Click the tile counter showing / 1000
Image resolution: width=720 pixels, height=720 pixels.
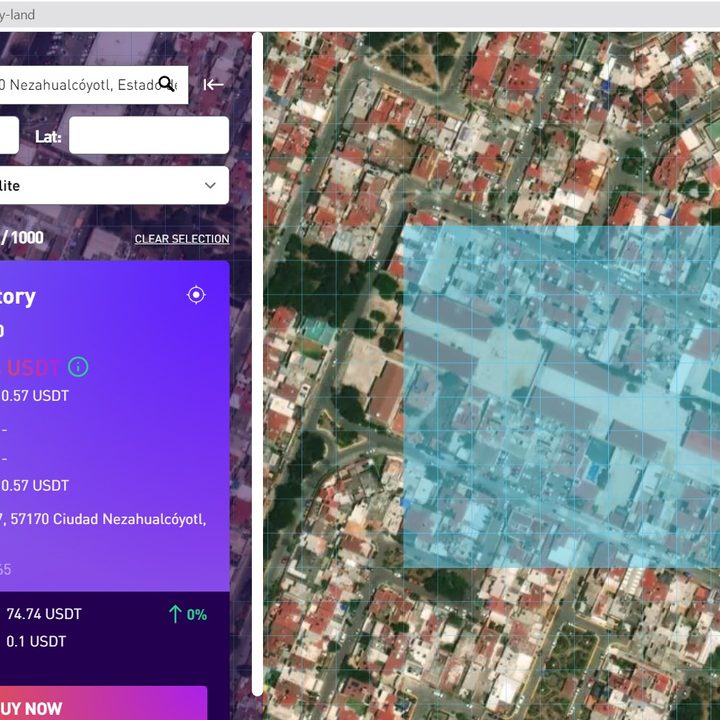(22, 238)
